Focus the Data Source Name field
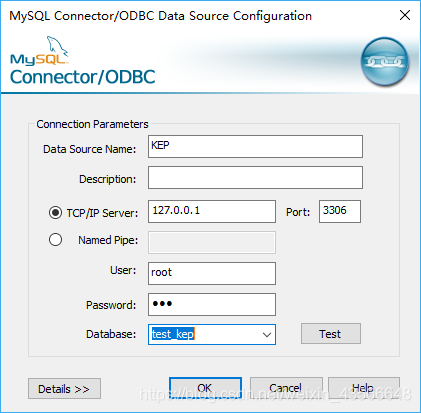Viewport: 421px width, 413px height. coord(255,146)
